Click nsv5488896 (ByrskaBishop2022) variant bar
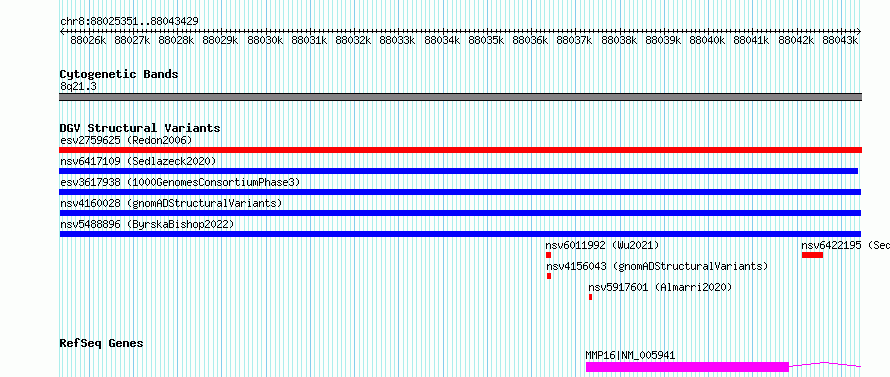This screenshot has height=377, width=890. point(460,234)
